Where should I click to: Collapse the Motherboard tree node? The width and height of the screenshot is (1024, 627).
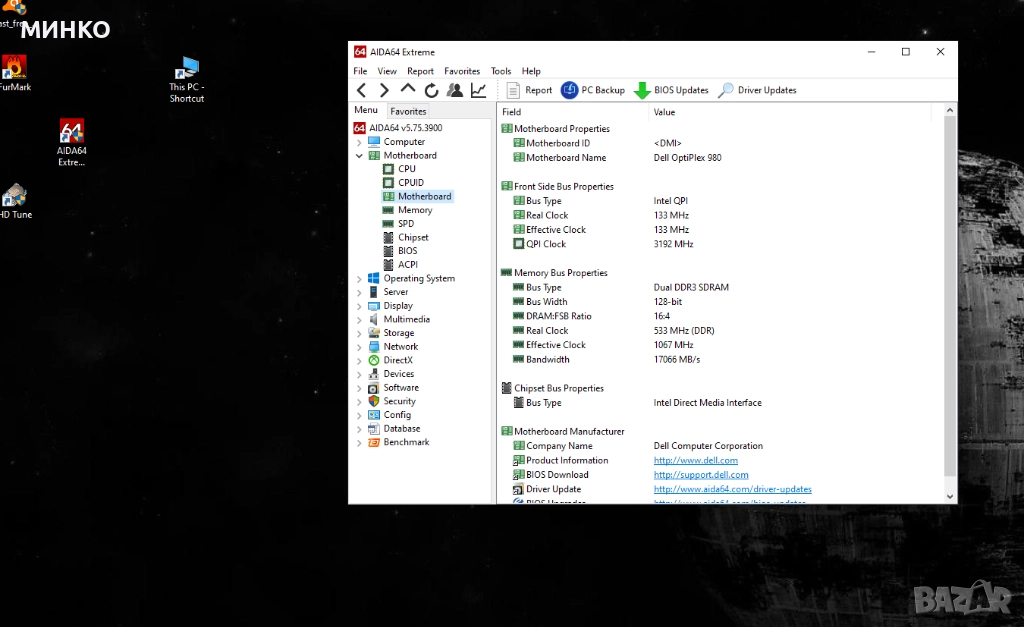coord(360,156)
